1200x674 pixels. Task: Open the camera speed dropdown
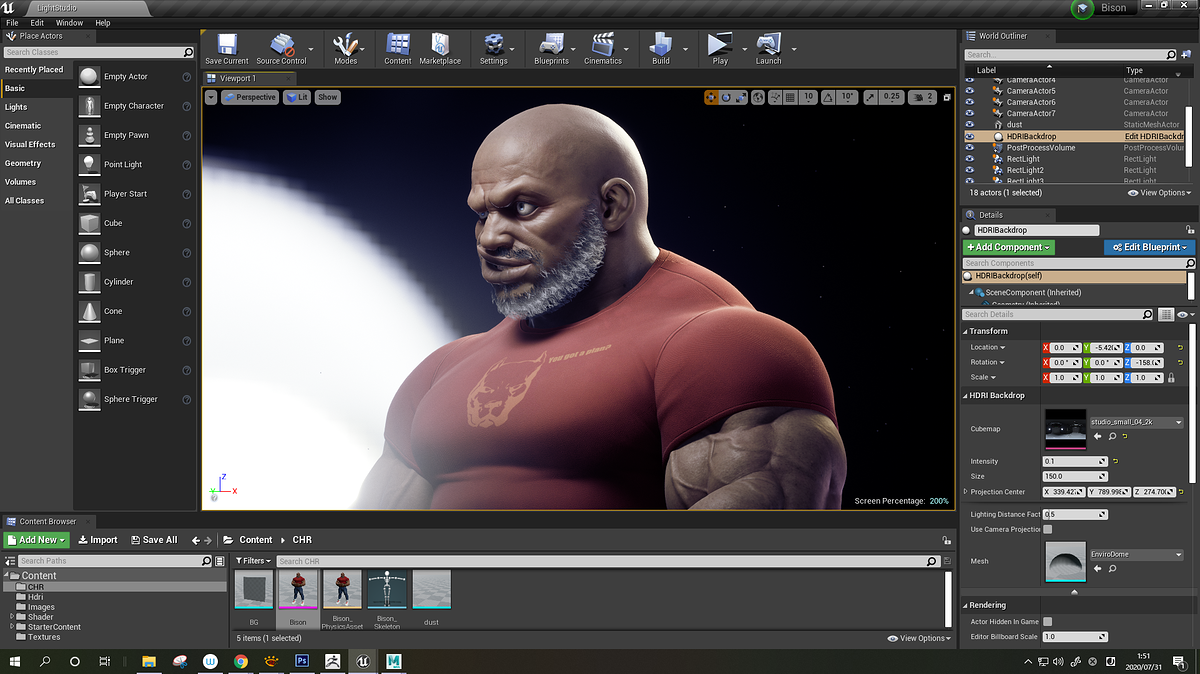[924, 97]
